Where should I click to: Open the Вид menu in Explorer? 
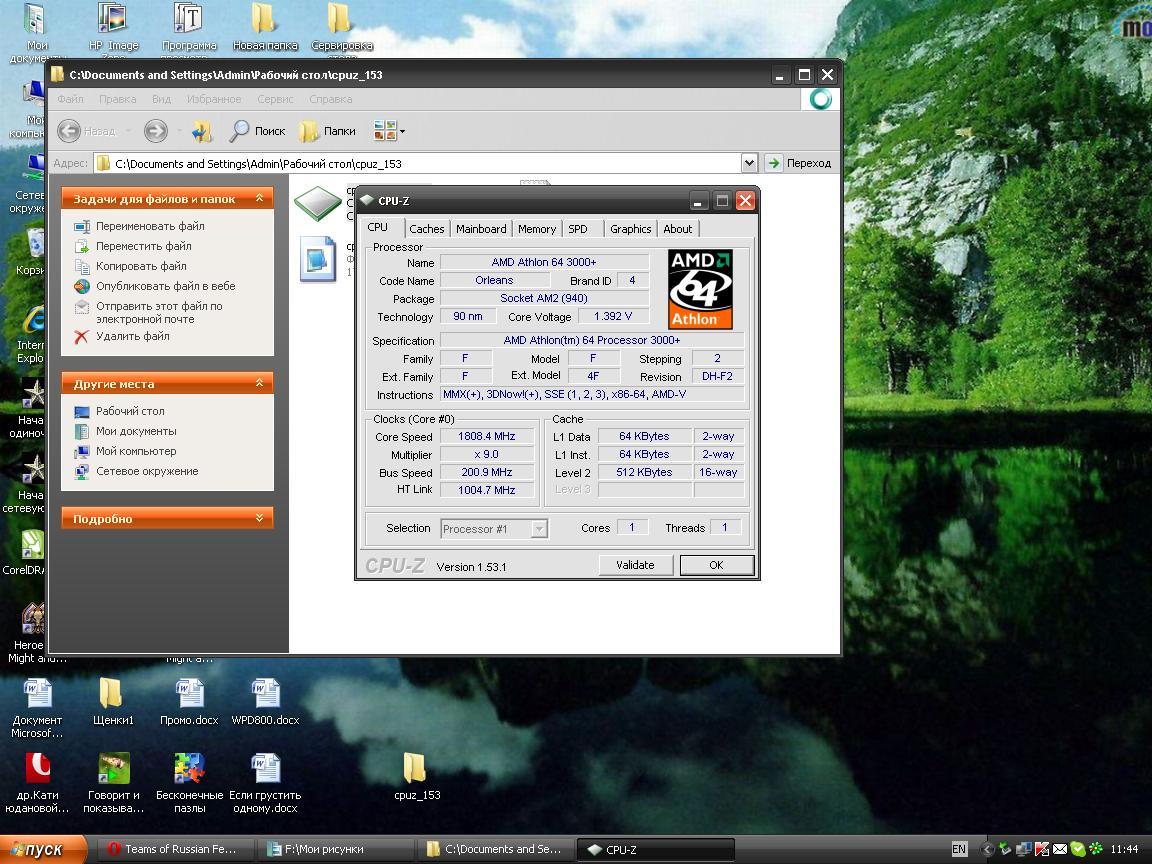[162, 99]
